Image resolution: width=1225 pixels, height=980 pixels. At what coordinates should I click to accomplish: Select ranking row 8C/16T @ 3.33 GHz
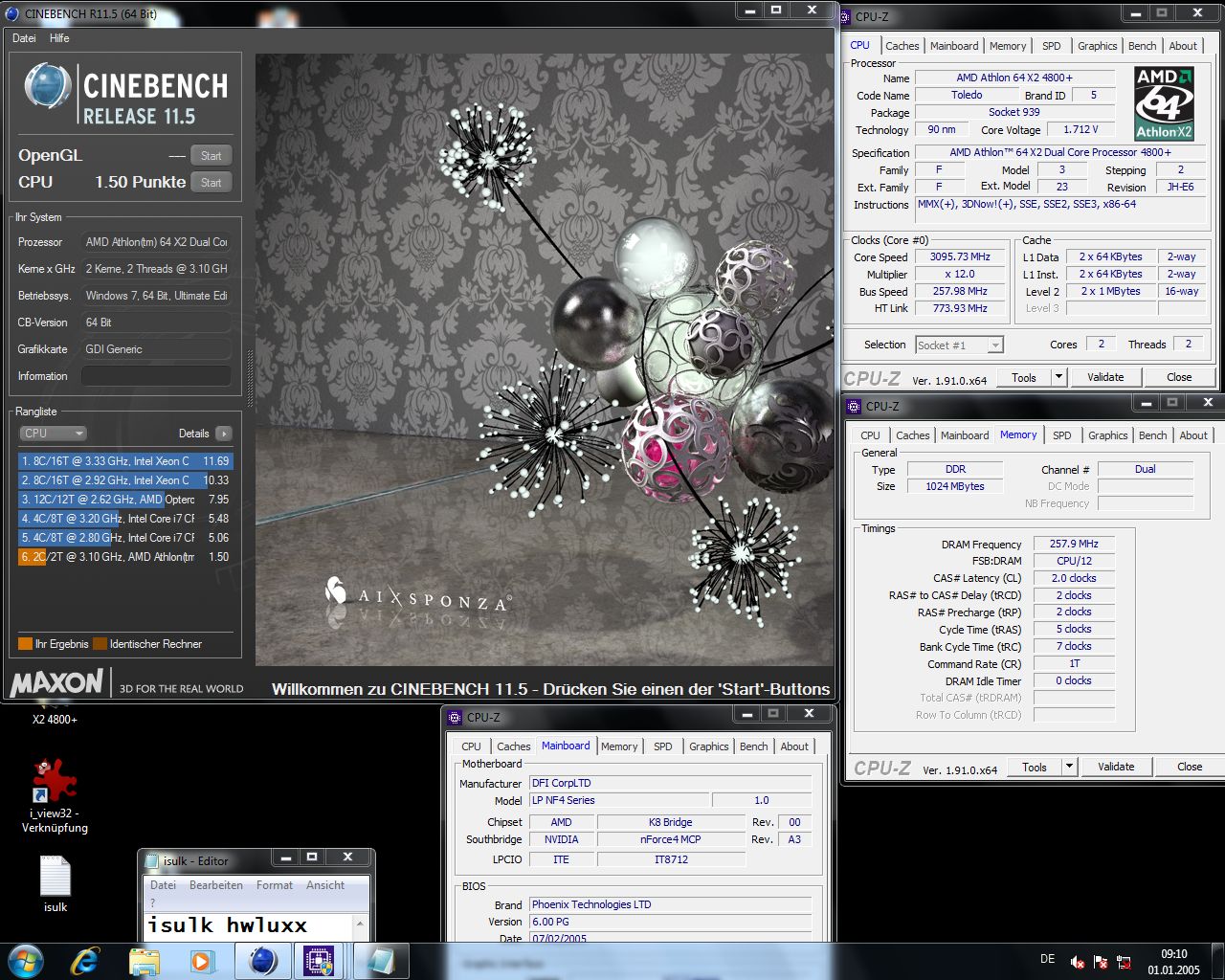[125, 461]
